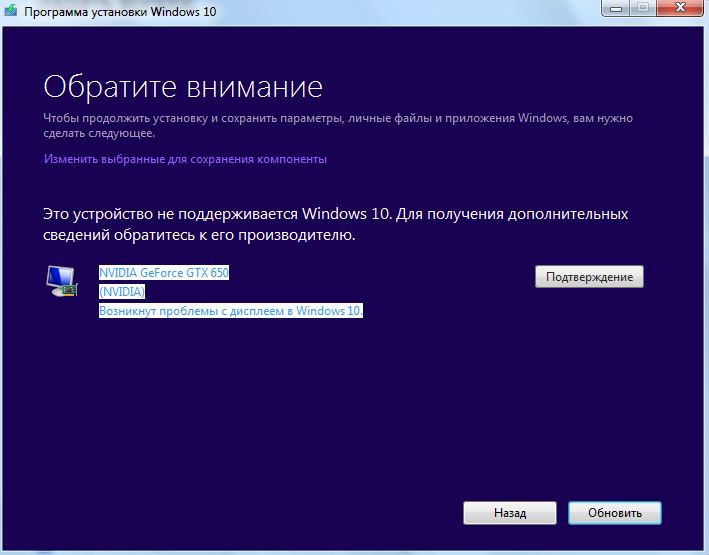
Task: Click the display device adapter icon
Action: [62, 281]
